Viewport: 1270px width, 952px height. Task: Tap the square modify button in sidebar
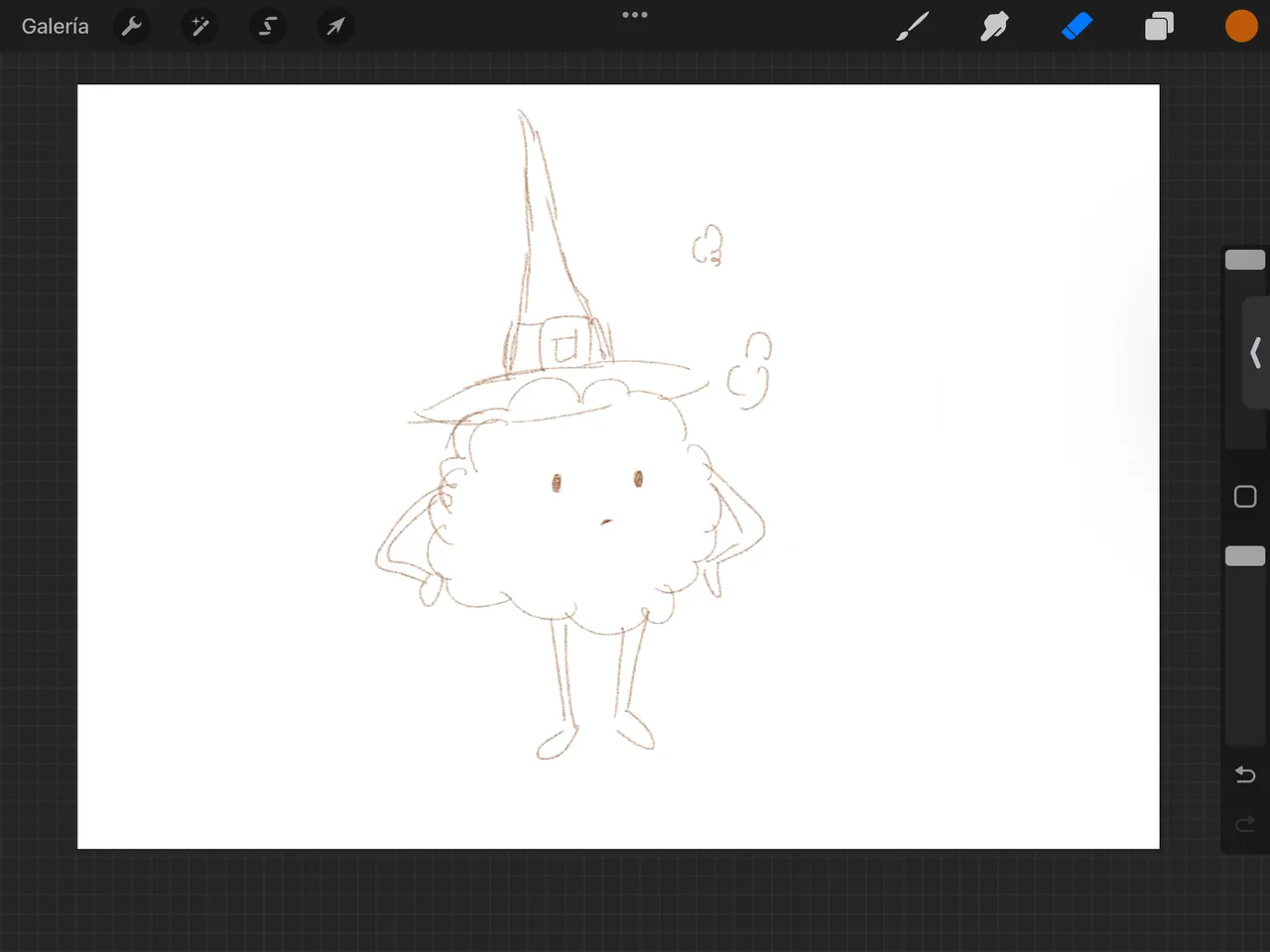[1245, 497]
